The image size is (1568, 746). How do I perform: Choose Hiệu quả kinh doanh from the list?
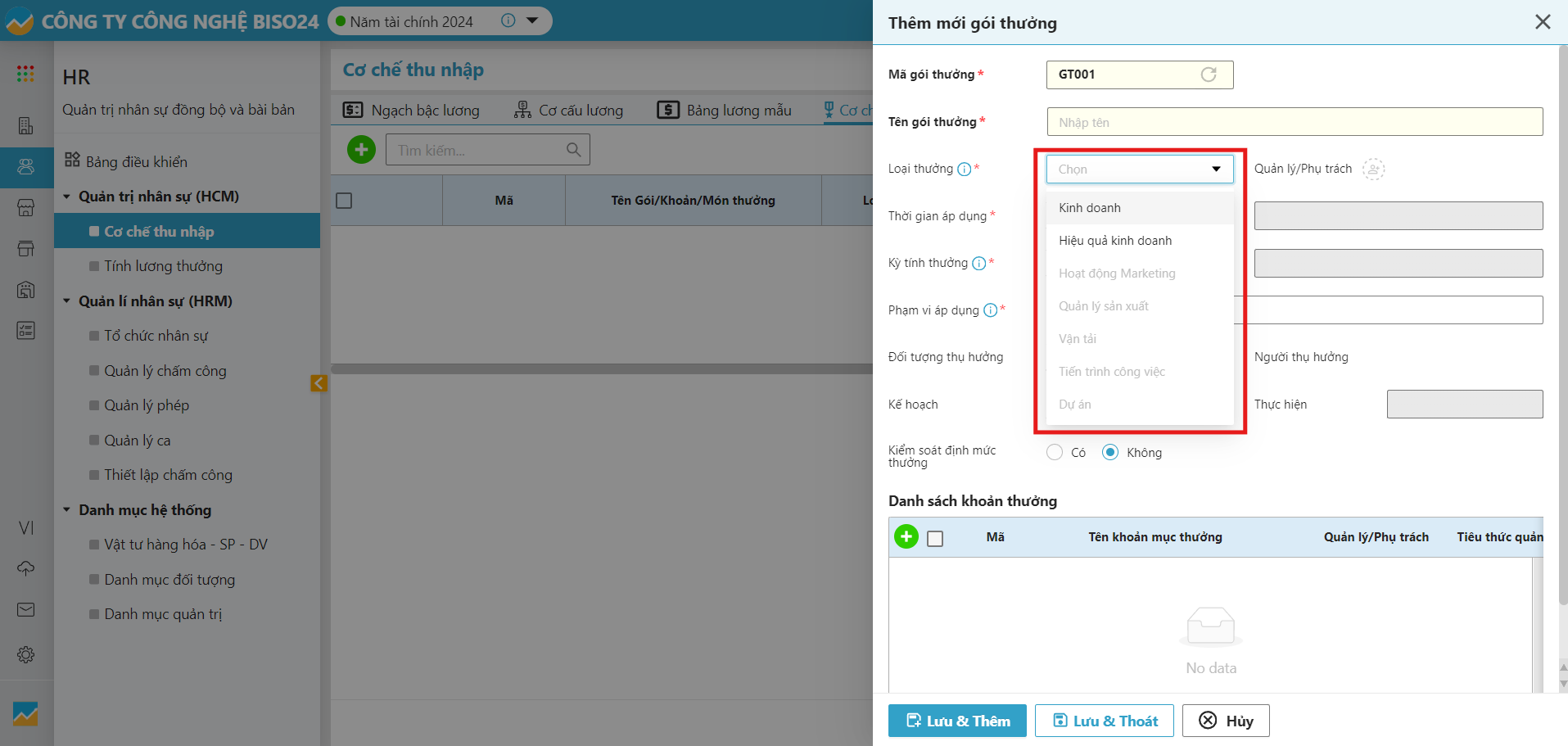(x=1115, y=241)
